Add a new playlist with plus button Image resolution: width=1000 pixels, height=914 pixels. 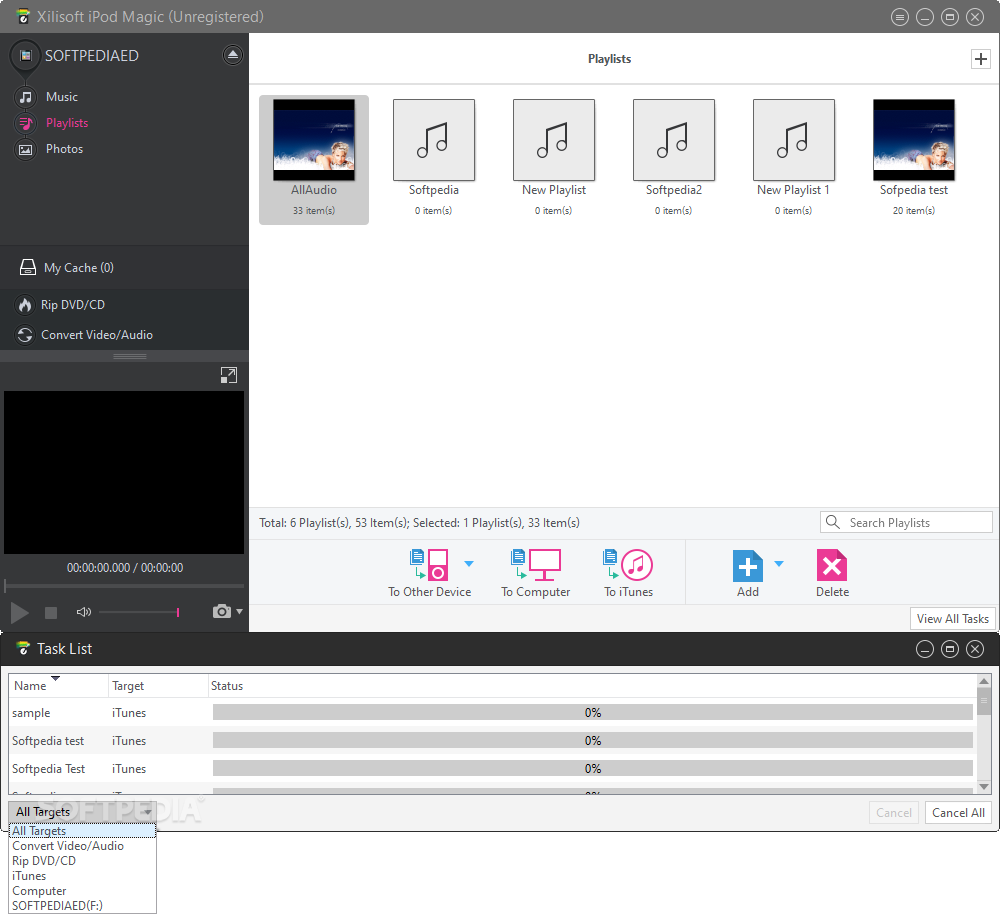(980, 59)
